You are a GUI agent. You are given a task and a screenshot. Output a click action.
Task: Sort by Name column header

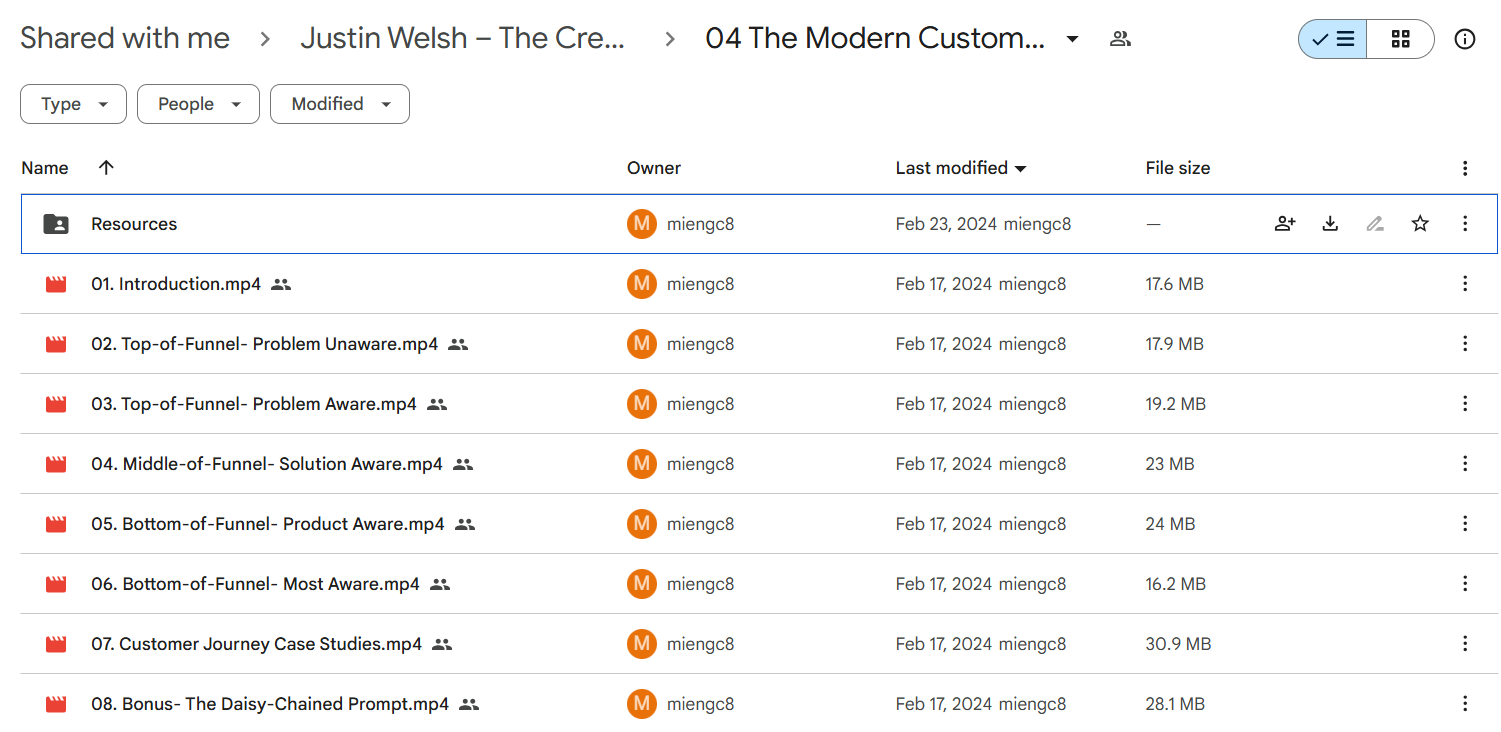coord(45,168)
